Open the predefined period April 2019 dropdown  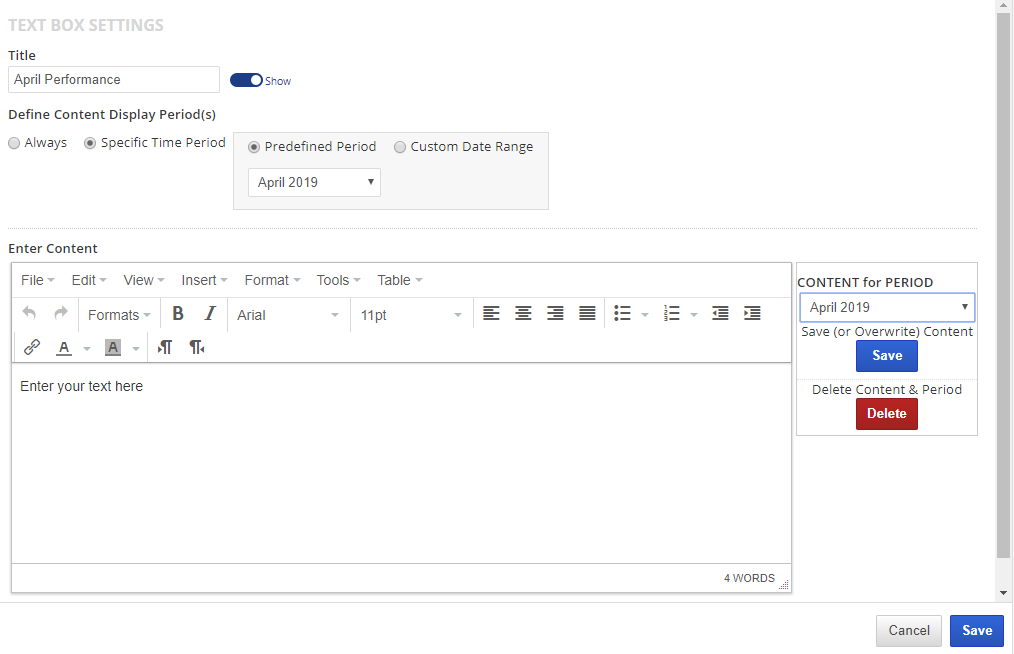pyautogui.click(x=314, y=182)
